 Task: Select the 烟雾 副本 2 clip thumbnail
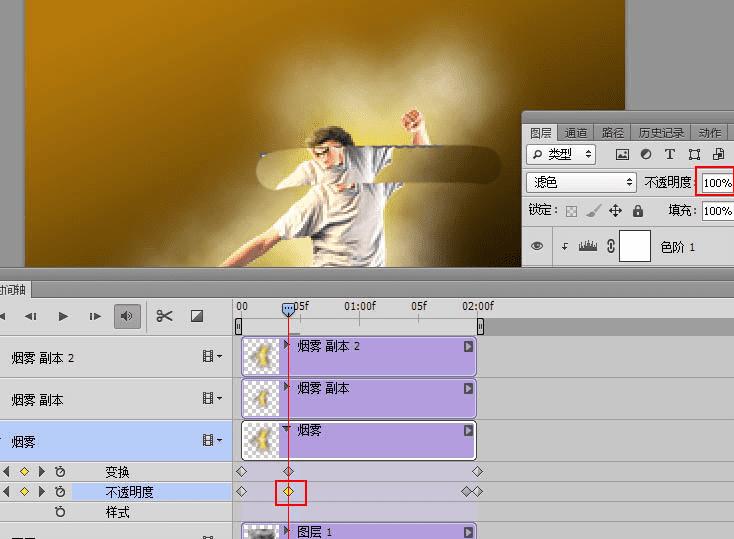tap(261, 356)
